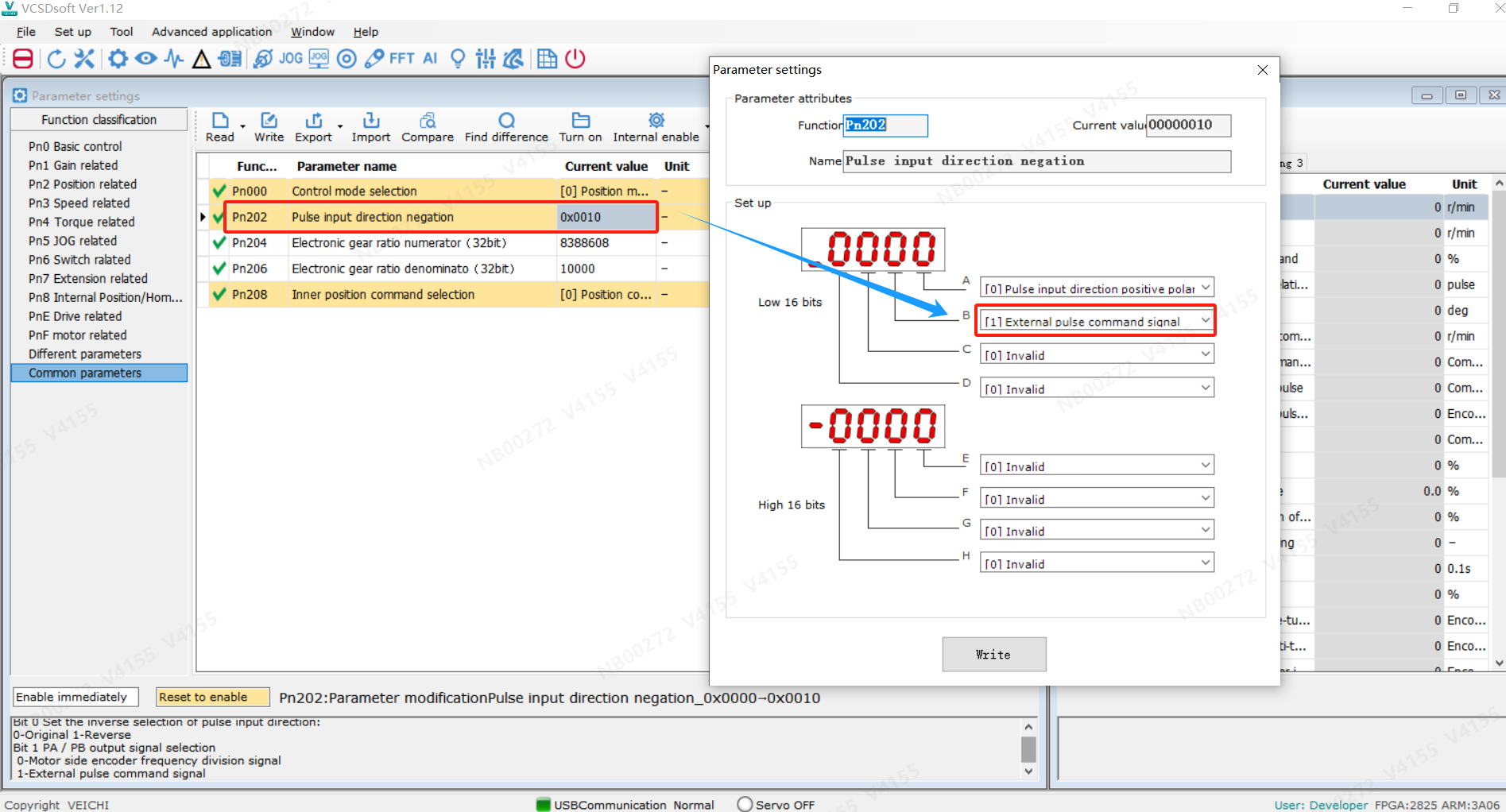
Task: Click the Current value field 00000010
Action: coord(1188,125)
